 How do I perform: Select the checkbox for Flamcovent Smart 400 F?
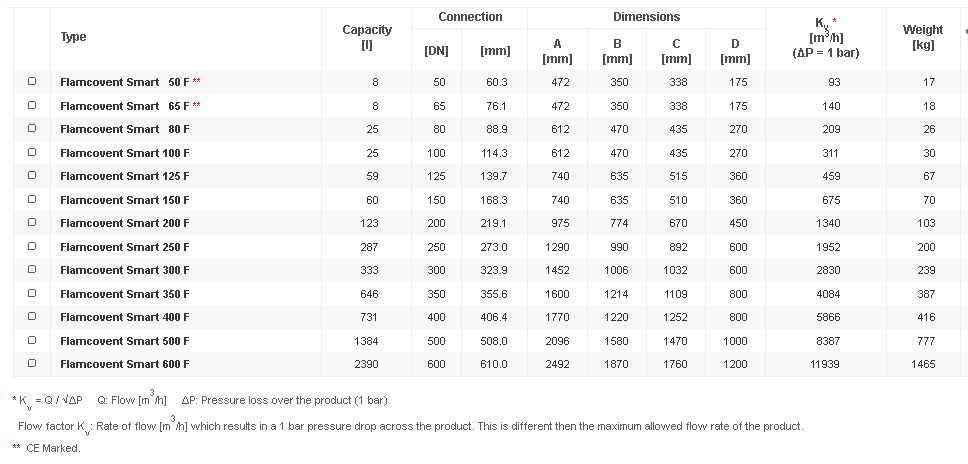(x=32, y=316)
